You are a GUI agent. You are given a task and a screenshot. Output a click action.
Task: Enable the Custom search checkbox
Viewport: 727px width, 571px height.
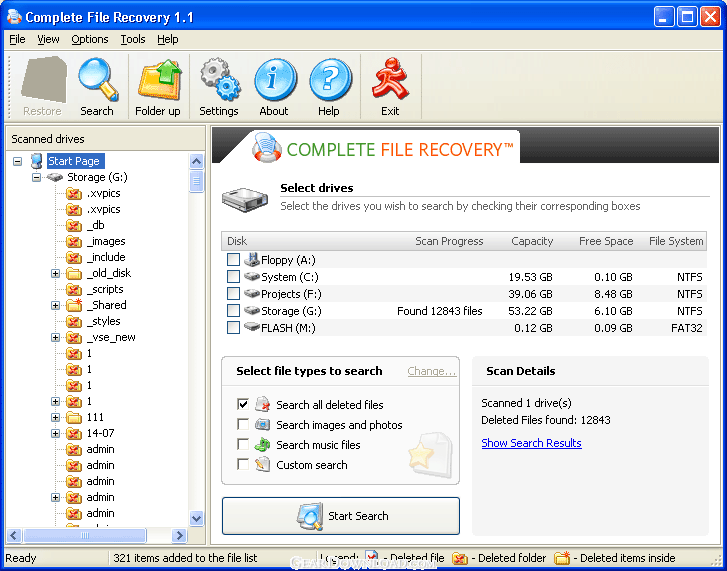pyautogui.click(x=243, y=464)
